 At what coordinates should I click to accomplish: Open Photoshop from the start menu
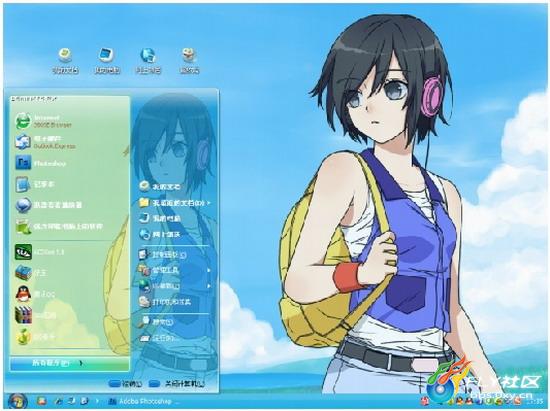pos(40,163)
